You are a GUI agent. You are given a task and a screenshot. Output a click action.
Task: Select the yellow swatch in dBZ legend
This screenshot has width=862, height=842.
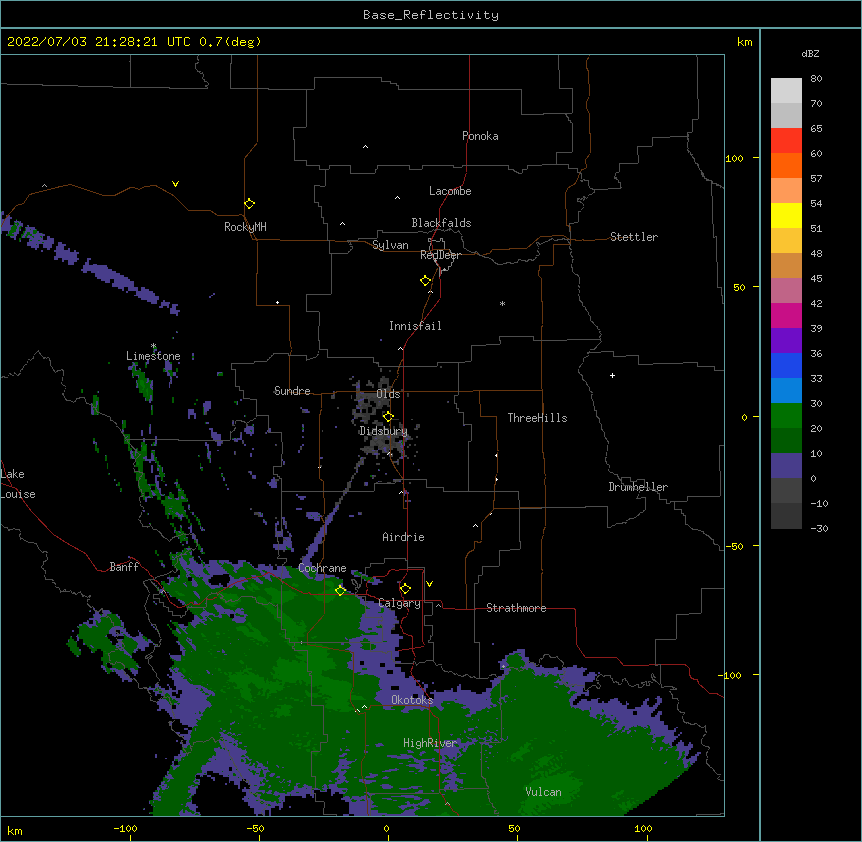(x=786, y=215)
